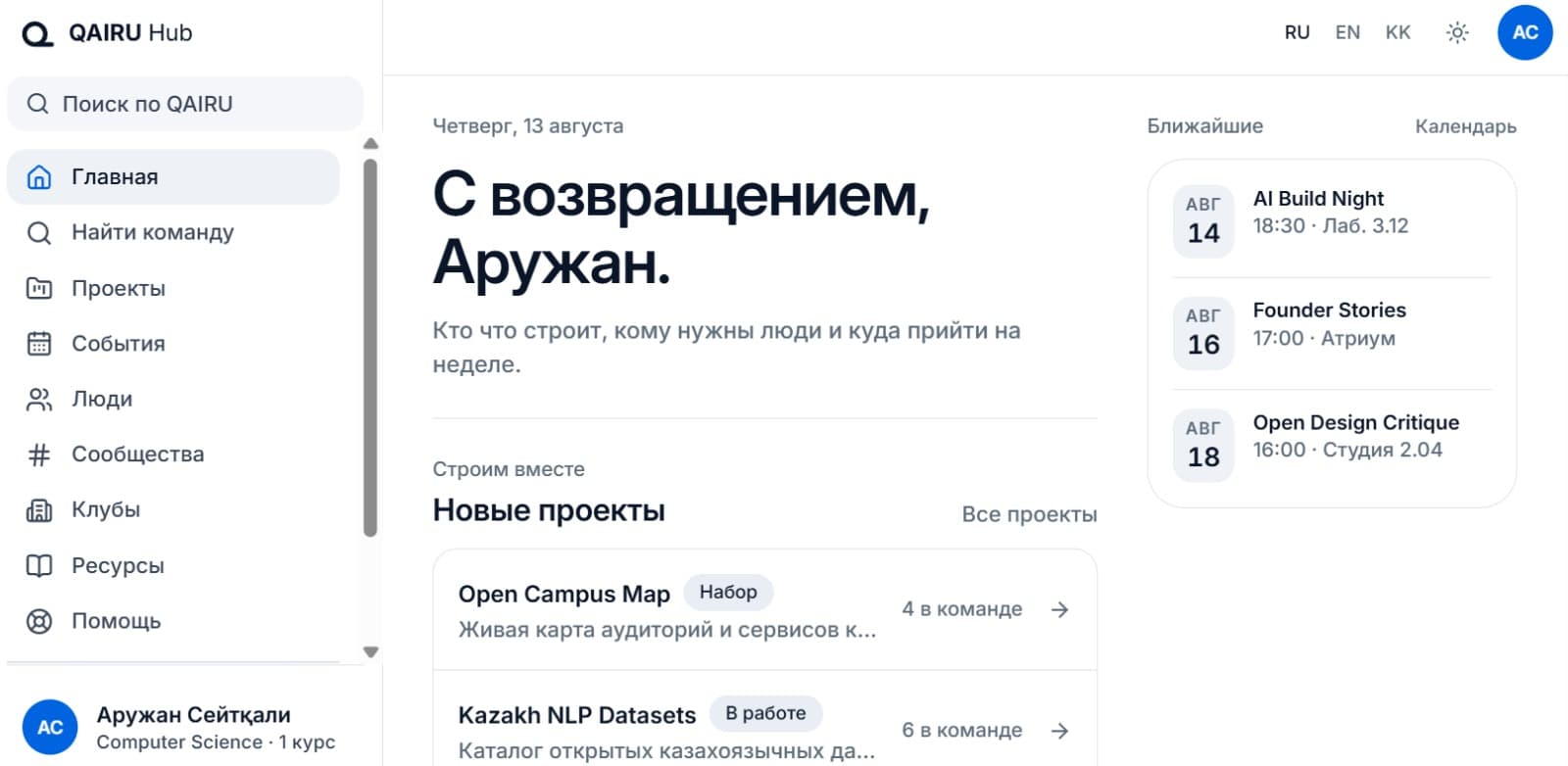Viewport: 1568px width, 766px height.
Task: Open Open Design Critique event
Action: (x=1332, y=446)
